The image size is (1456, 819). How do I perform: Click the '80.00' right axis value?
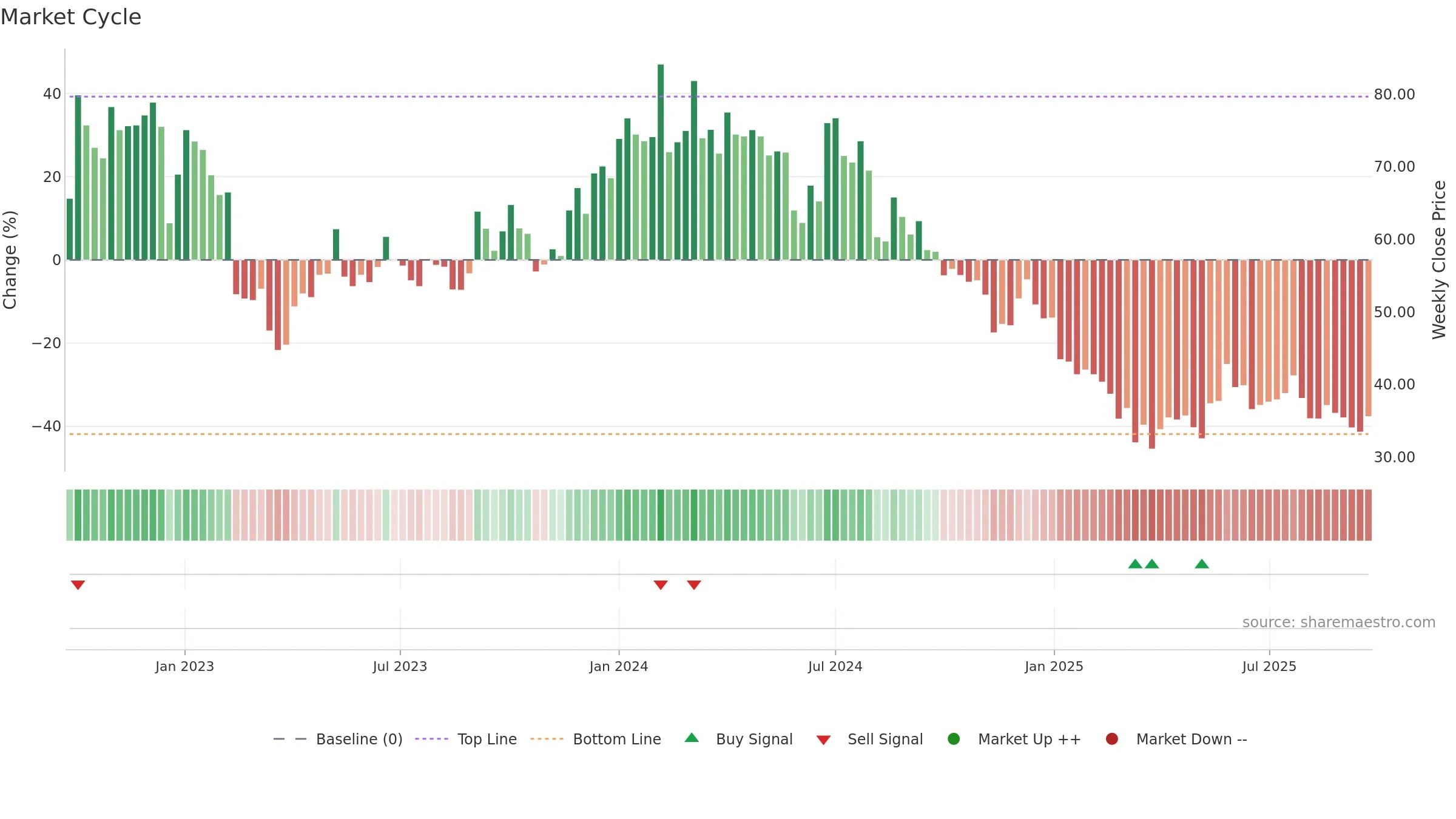click(1394, 94)
